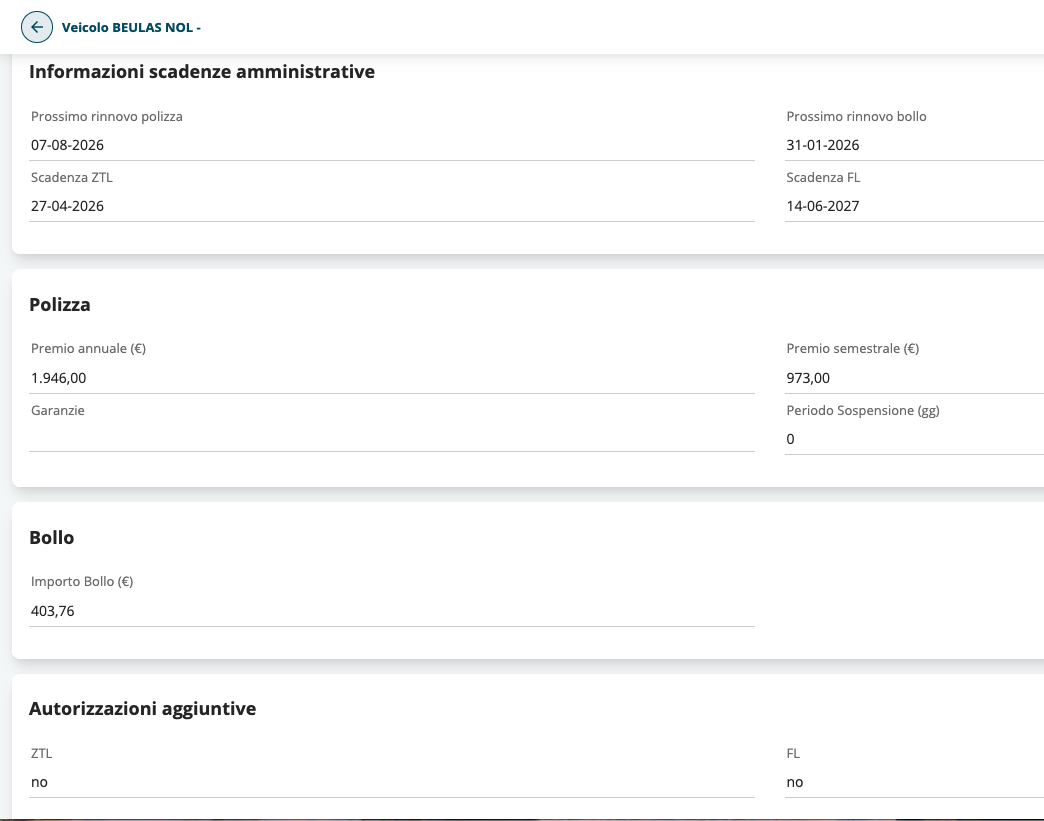Click the Premio annuale (€) label
1044x821 pixels.
(89, 349)
